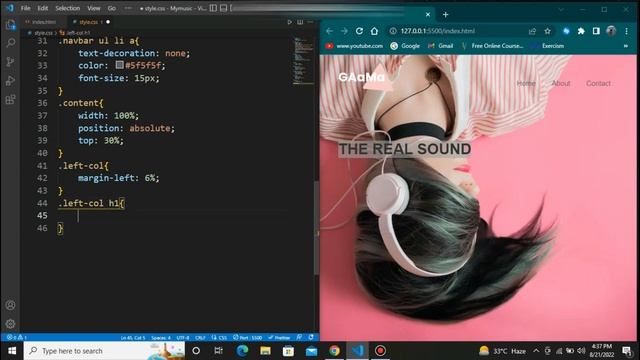640x360 pixels.
Task: Click Port: 5500 Live Server toggle
Action: click(248, 338)
